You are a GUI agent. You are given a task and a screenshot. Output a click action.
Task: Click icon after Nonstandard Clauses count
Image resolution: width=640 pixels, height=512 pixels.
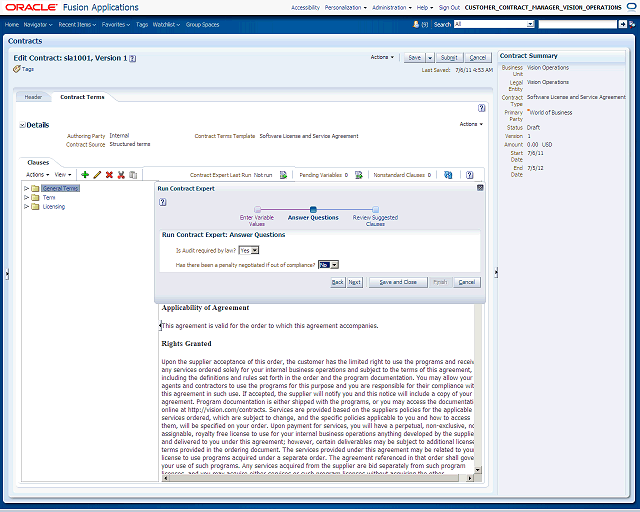tap(448, 175)
